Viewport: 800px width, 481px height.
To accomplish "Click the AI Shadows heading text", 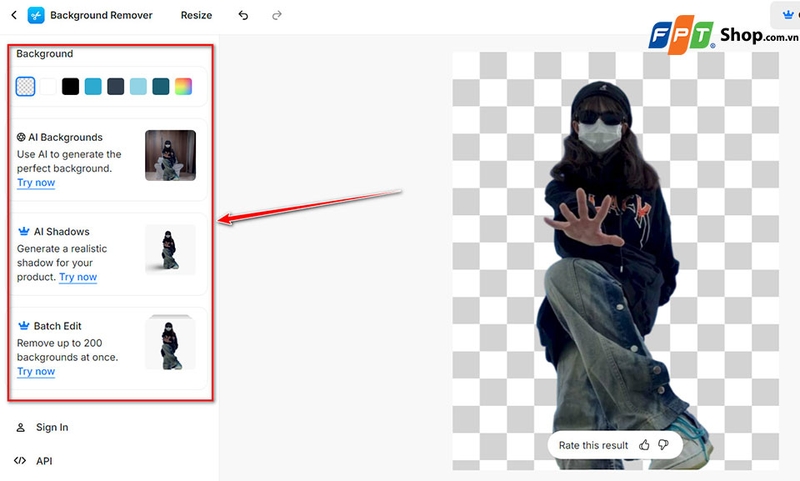I will [x=62, y=232].
